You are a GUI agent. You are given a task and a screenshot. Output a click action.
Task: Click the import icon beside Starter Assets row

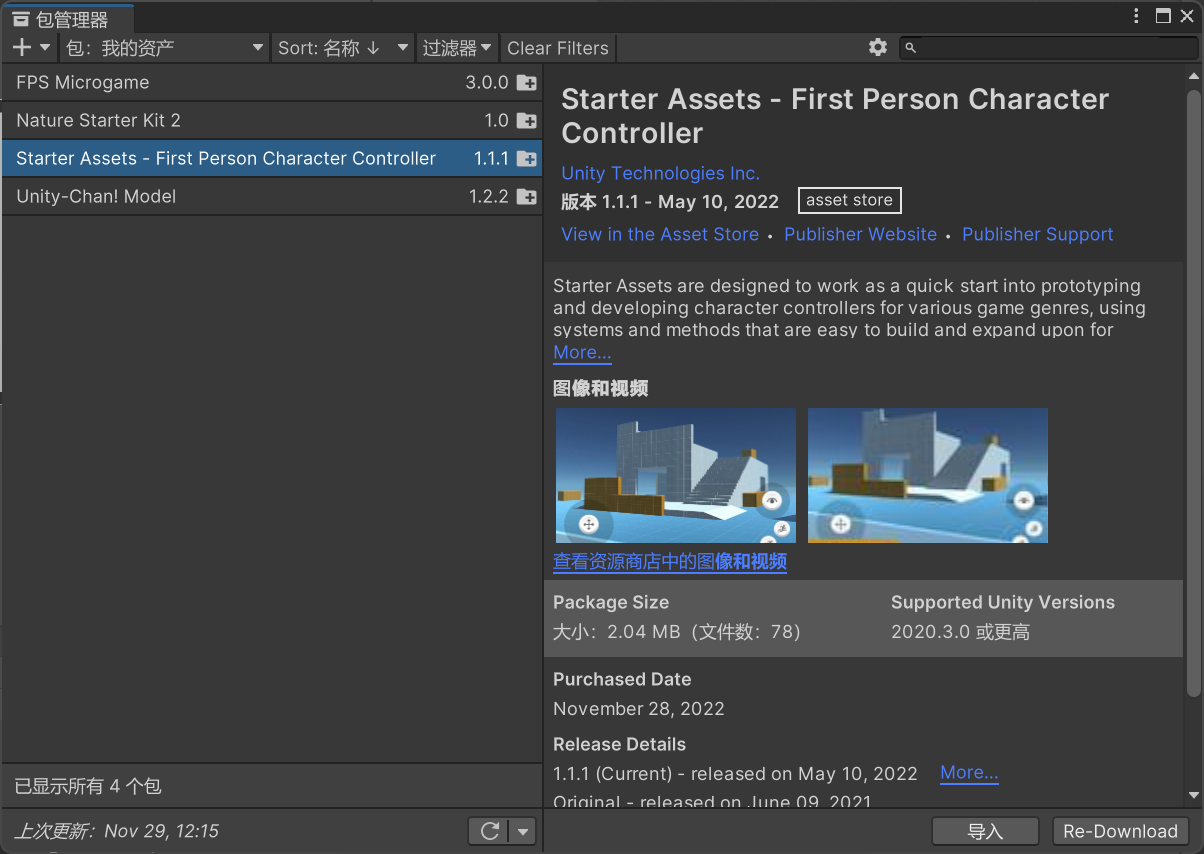tap(526, 159)
